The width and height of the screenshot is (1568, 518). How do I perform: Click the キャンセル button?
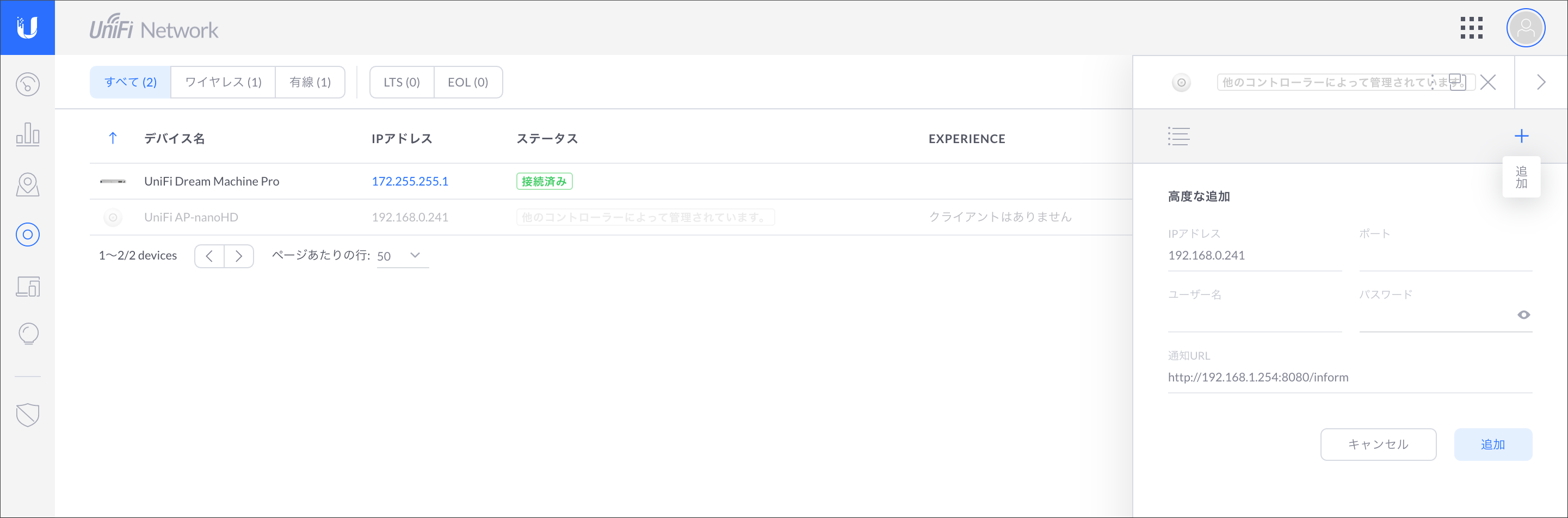[1378, 445]
